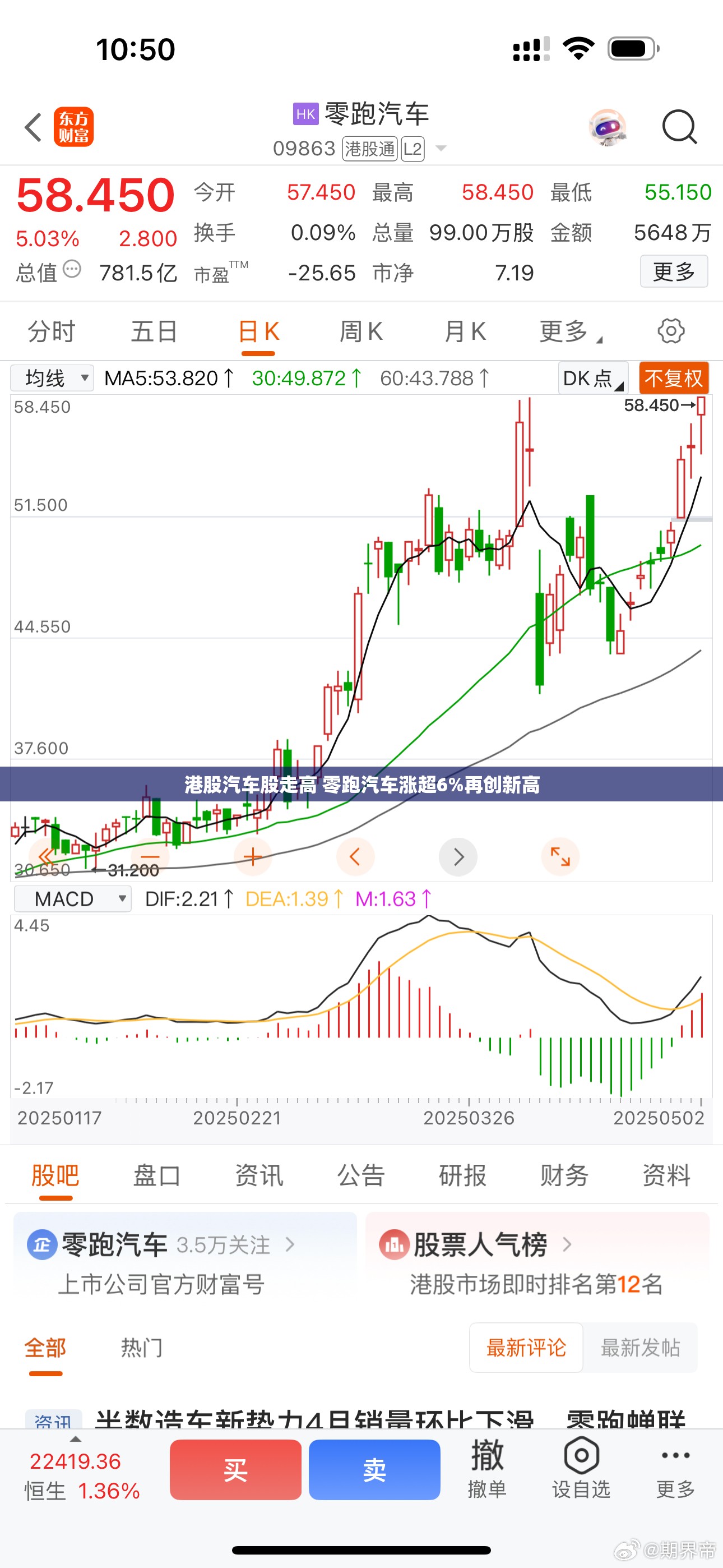Tap the MA5:53.820 moving average value
This screenshot has height=1568, width=723.
[169, 378]
